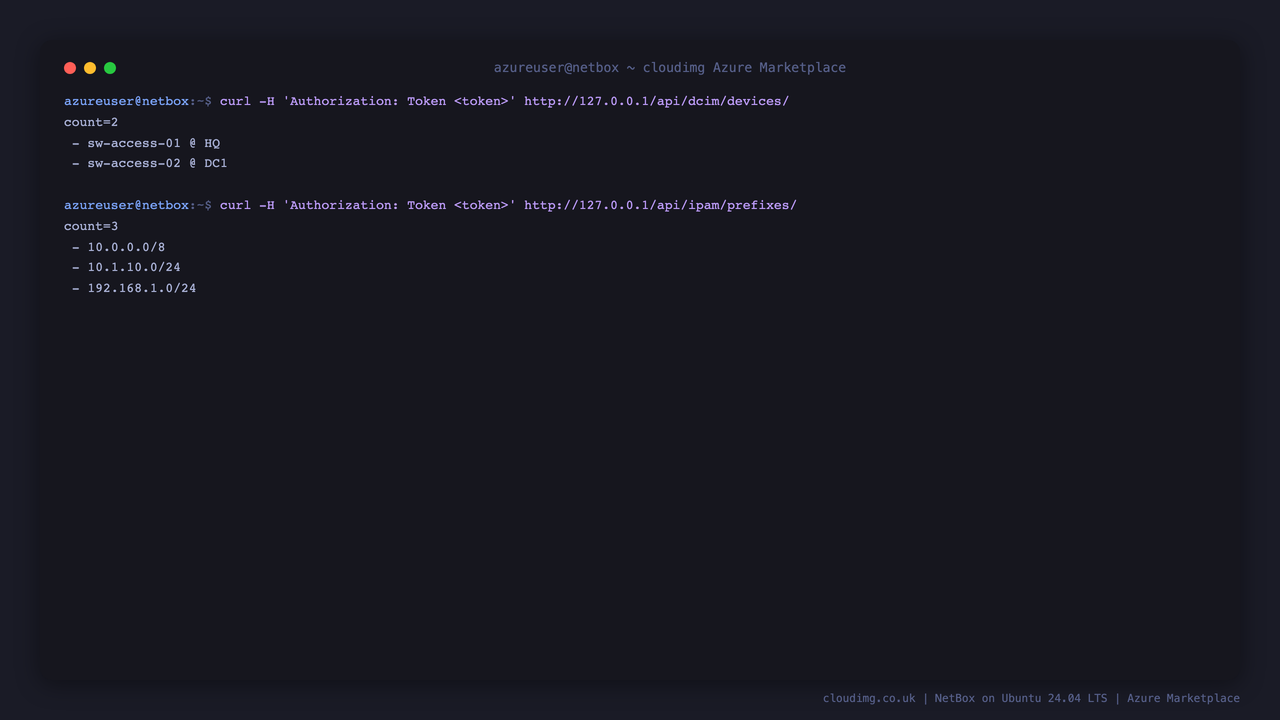1280x720 pixels.
Task: Select the 'sw-access-02 @ DC1' line
Action: (150, 163)
